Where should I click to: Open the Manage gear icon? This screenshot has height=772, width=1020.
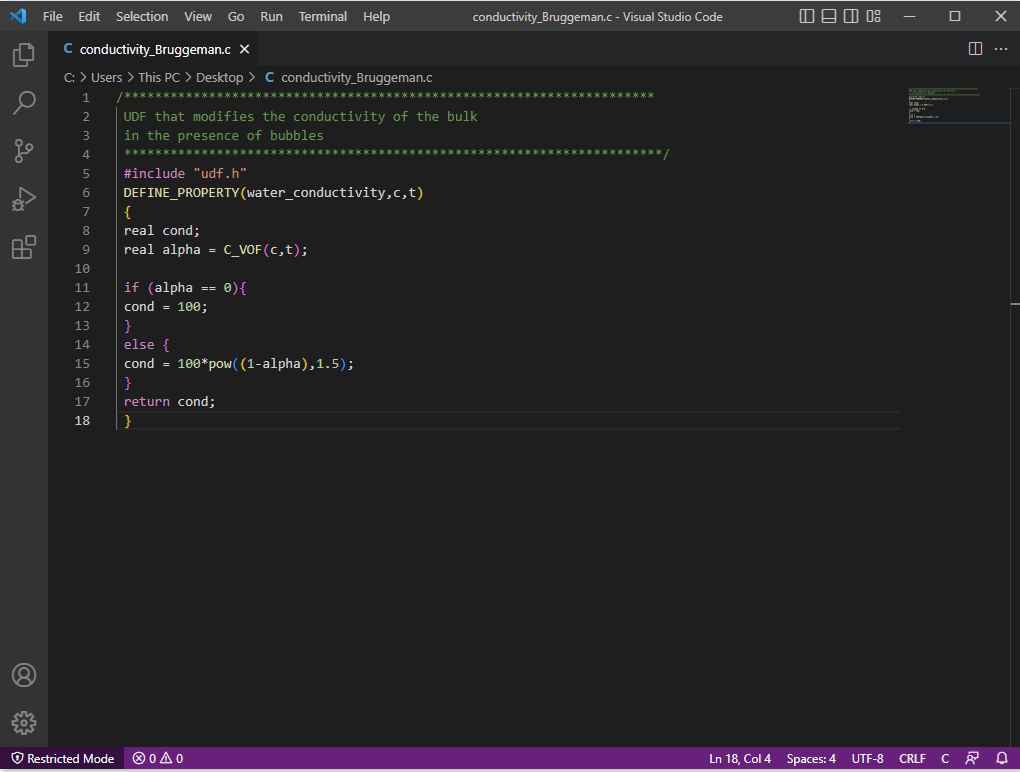tap(24, 723)
